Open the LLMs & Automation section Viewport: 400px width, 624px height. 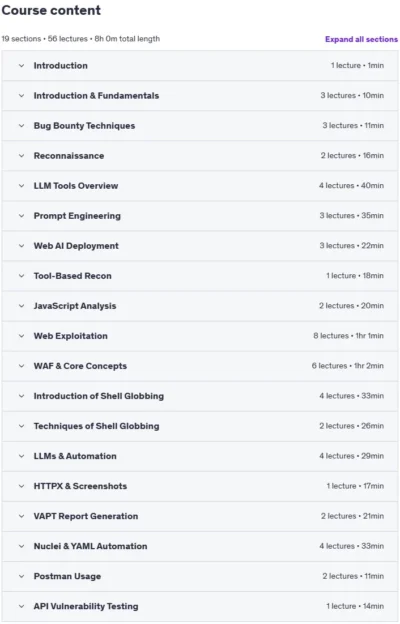tap(200, 456)
